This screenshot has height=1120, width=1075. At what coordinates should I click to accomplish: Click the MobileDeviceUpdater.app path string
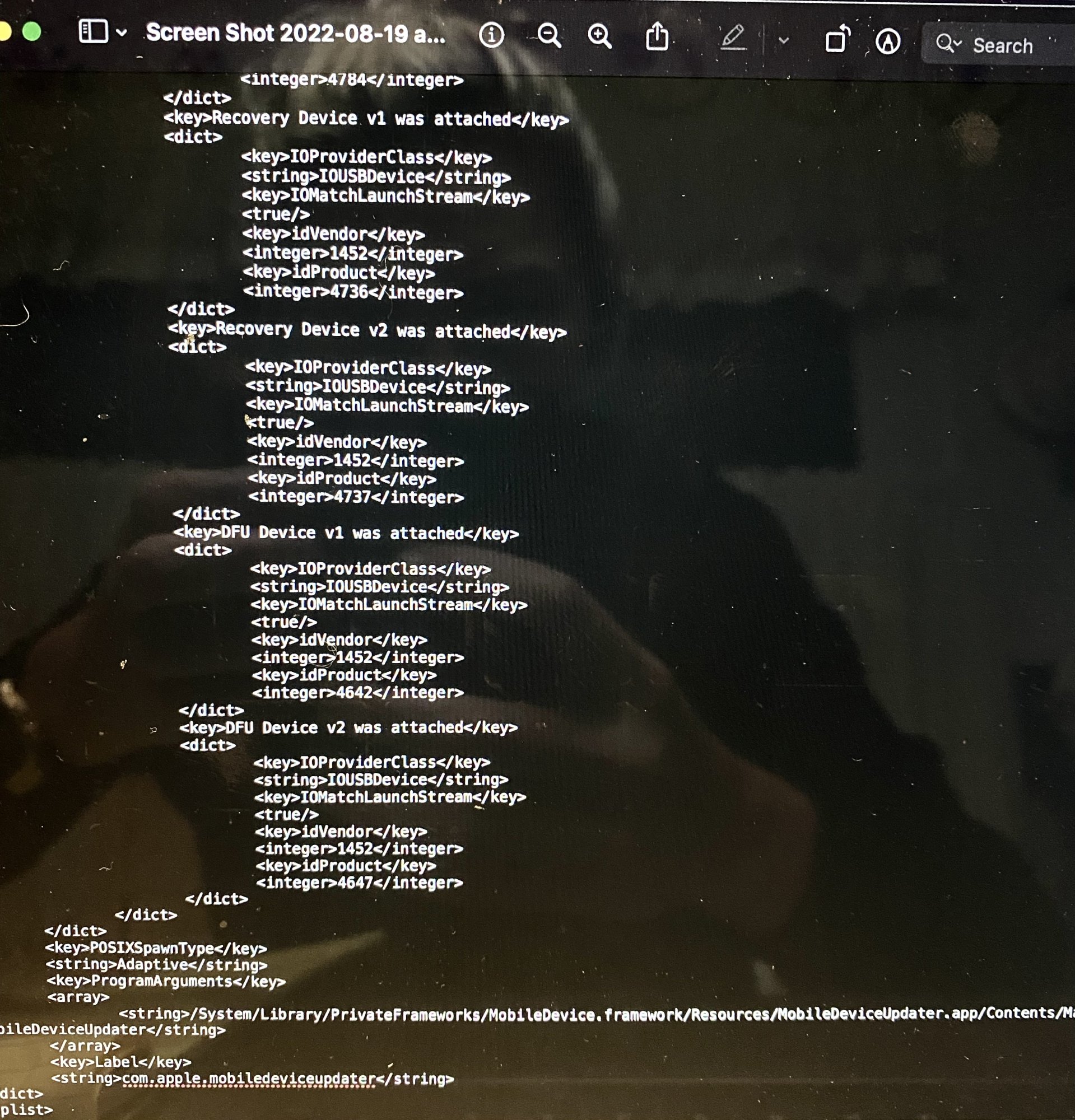596,1014
